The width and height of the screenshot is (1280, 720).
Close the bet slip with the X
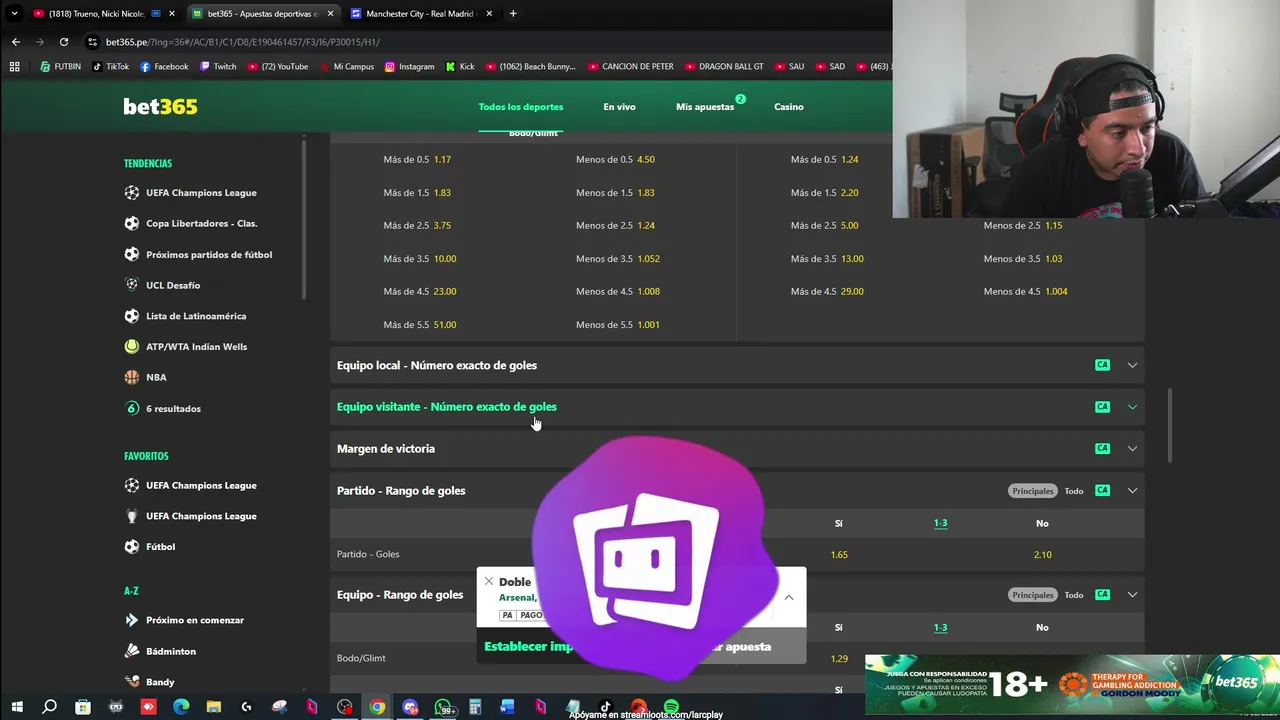tap(489, 581)
